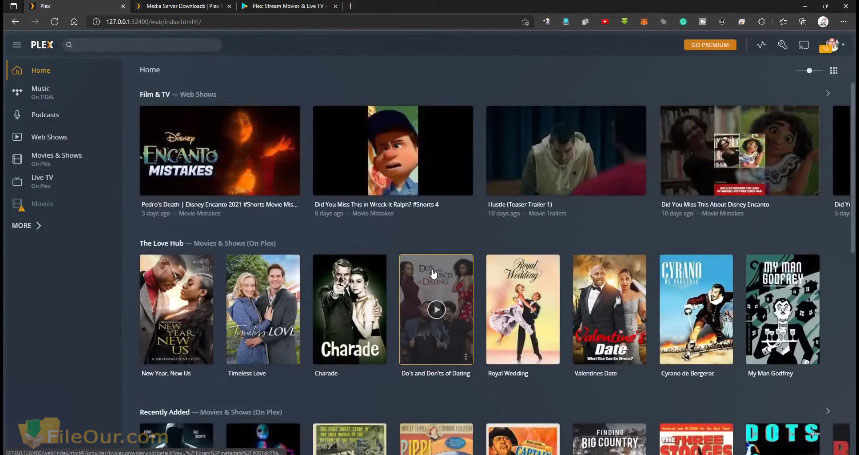
Task: Open Encanto Mistakes video thumbnail
Action: point(220,151)
